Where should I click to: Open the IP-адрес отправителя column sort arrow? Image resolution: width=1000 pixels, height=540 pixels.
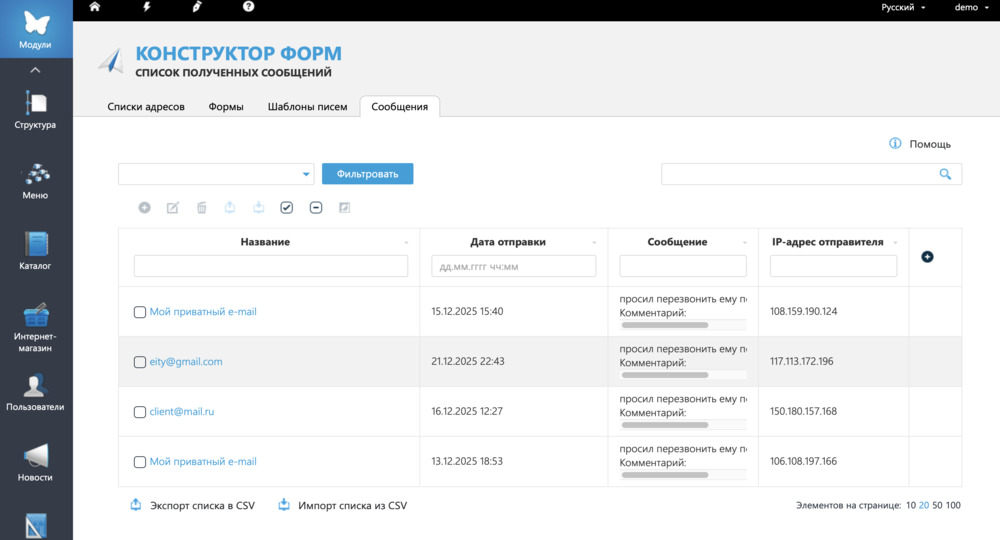pyautogui.click(x=895, y=243)
